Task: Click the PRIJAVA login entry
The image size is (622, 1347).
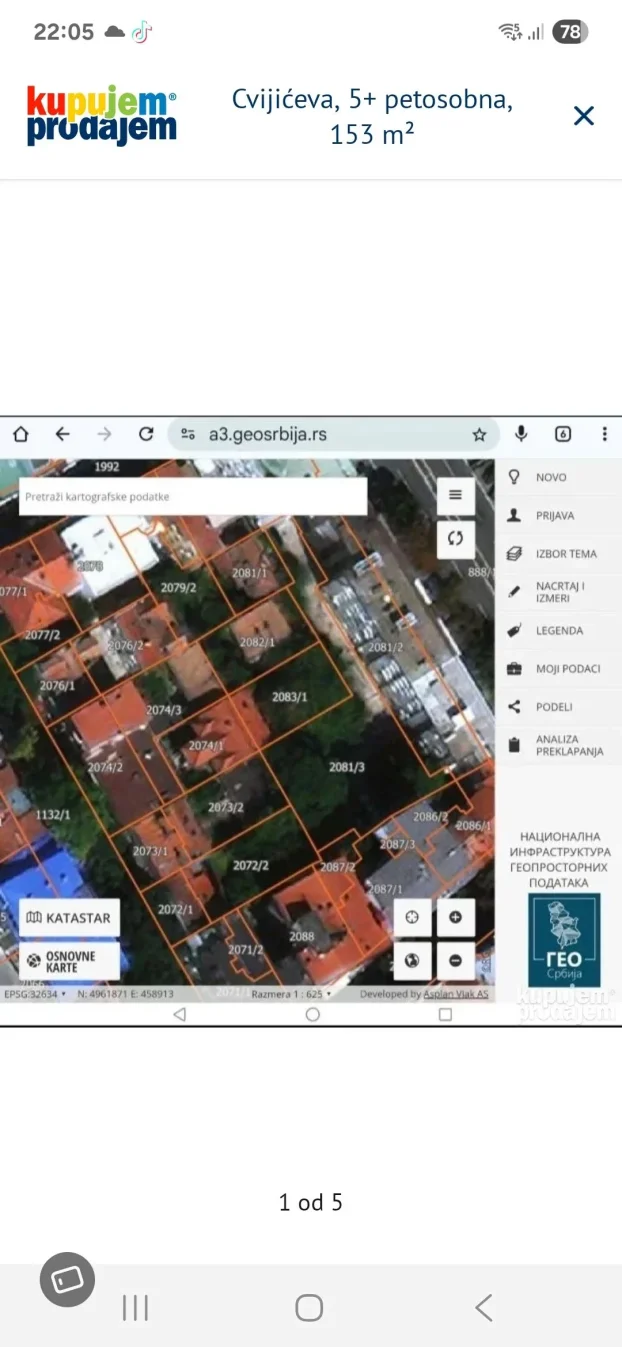Action: [558, 516]
